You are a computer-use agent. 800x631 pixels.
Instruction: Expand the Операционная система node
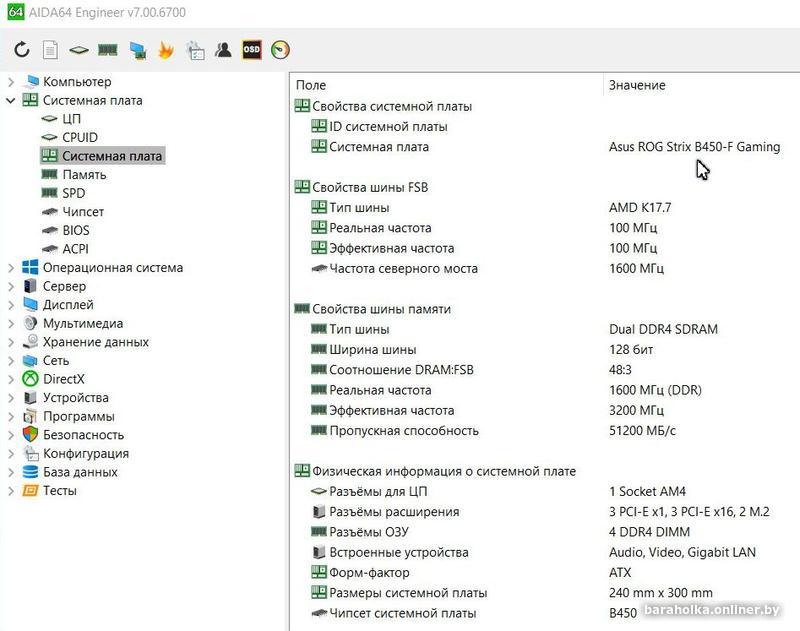(x=11, y=268)
